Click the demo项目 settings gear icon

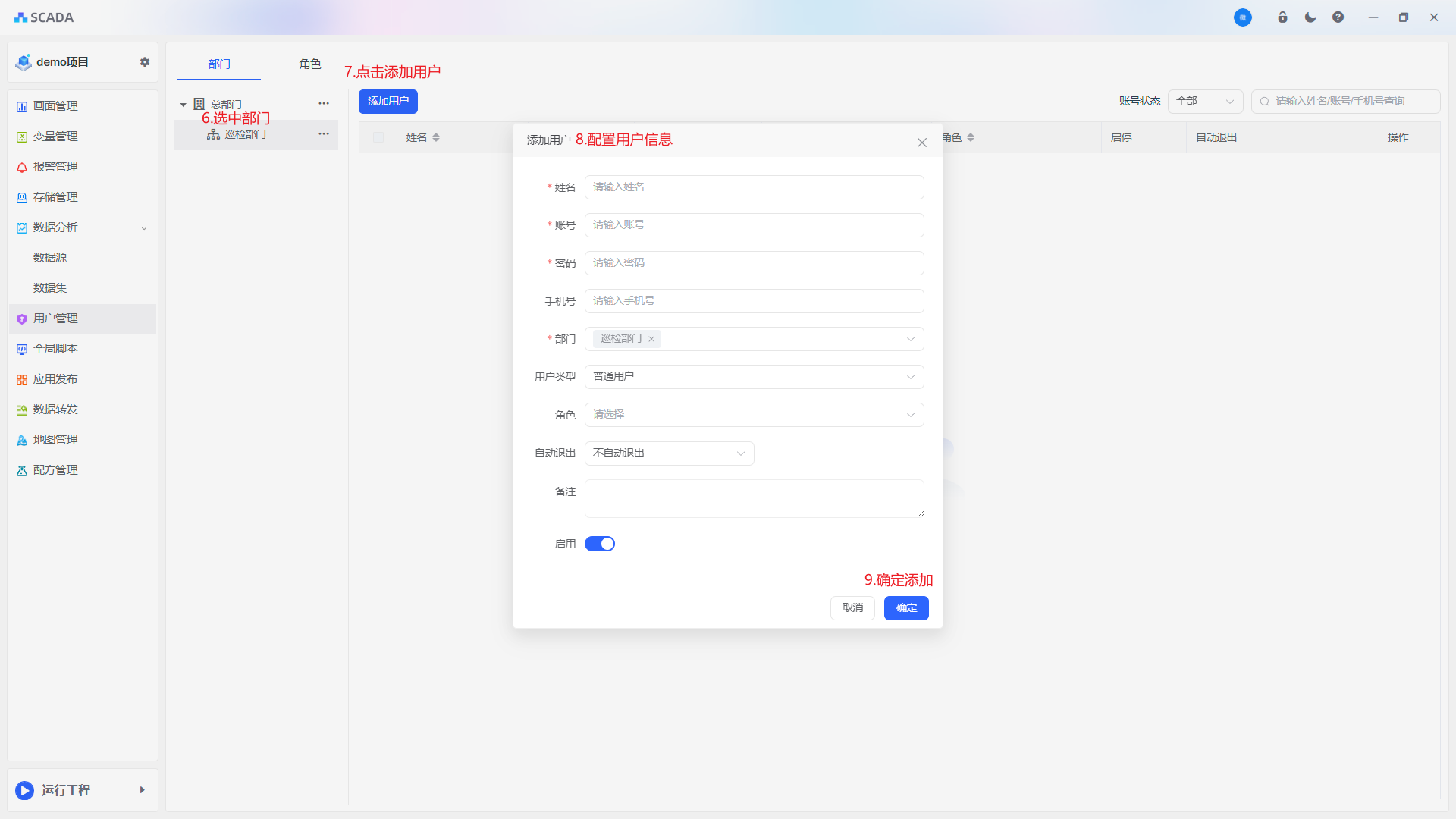click(x=145, y=62)
